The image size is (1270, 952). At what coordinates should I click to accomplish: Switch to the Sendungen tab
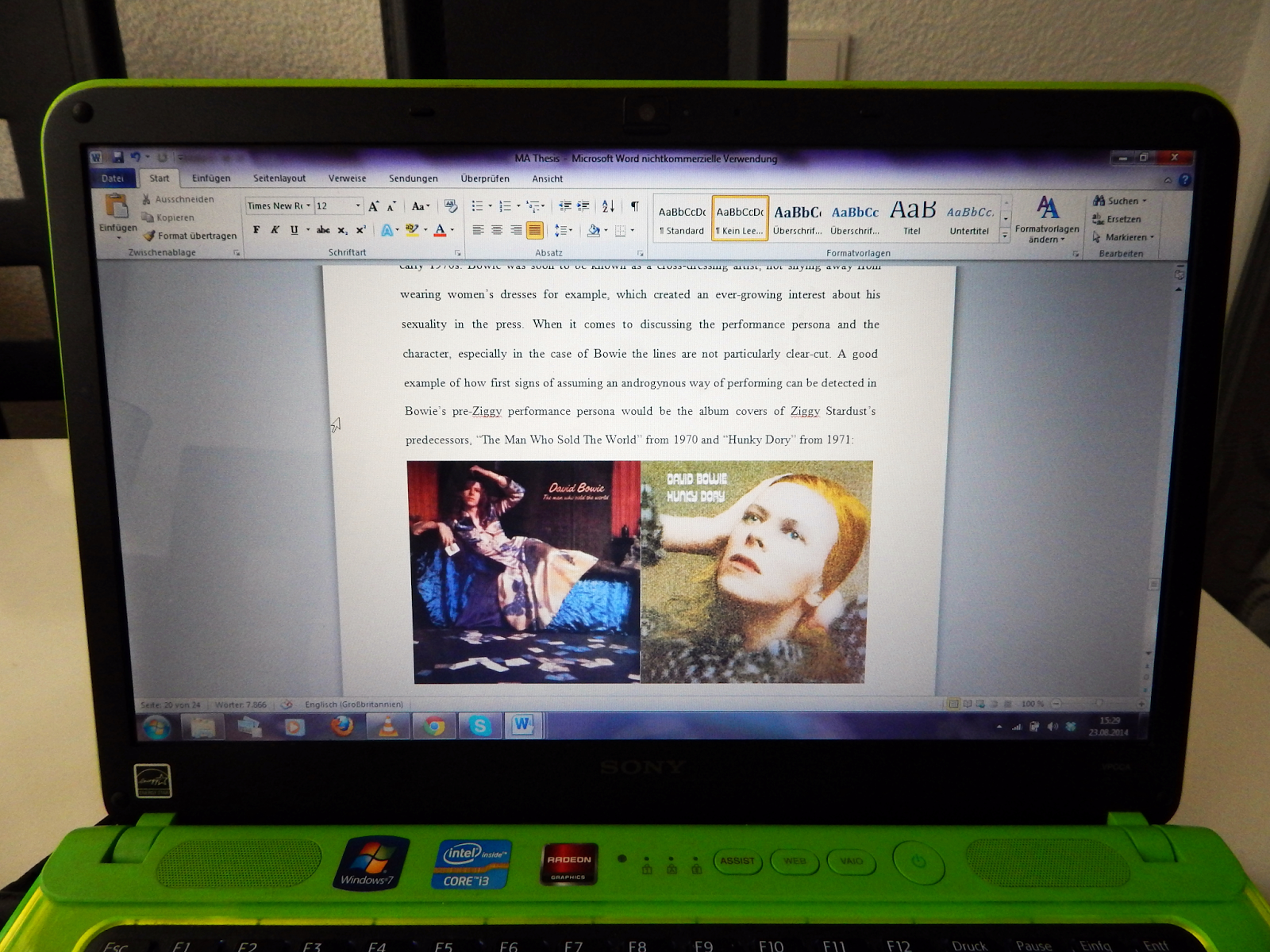(414, 178)
